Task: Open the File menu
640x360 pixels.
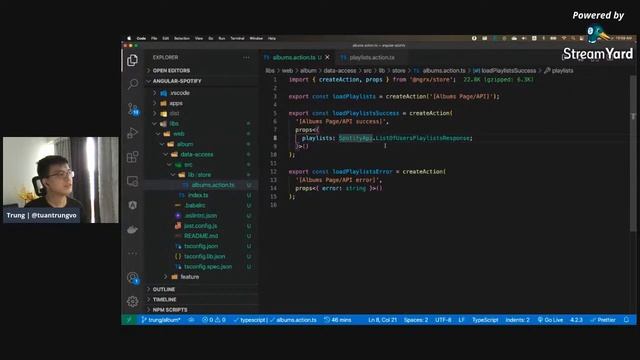Action: coord(154,38)
